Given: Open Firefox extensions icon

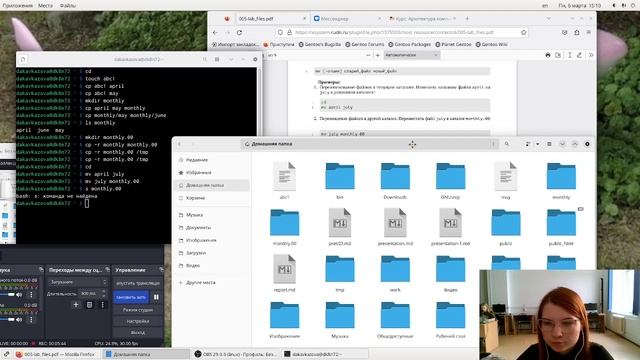Looking at the screenshot, I should pos(576,32).
